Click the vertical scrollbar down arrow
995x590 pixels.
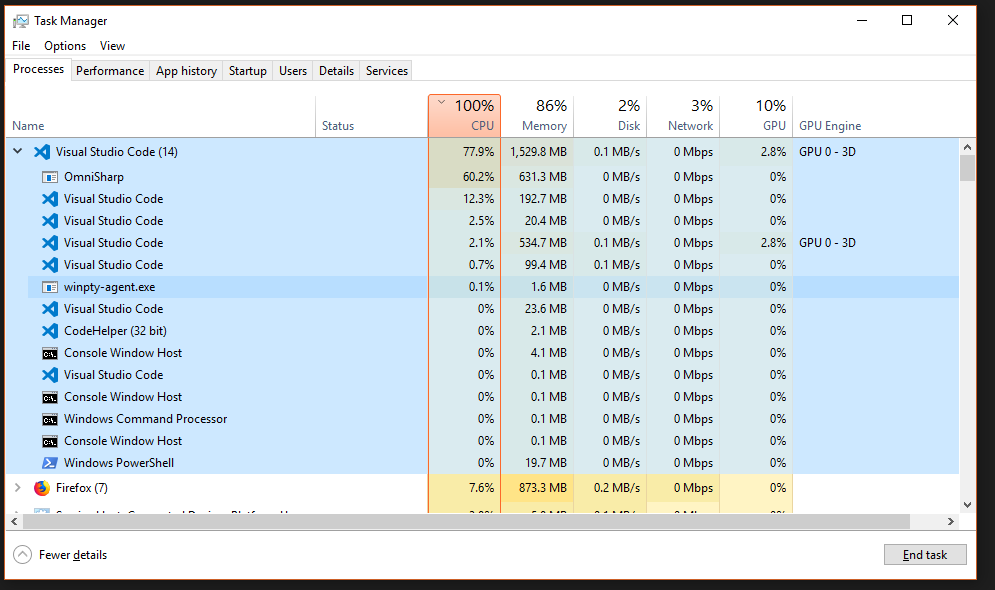[x=967, y=505]
